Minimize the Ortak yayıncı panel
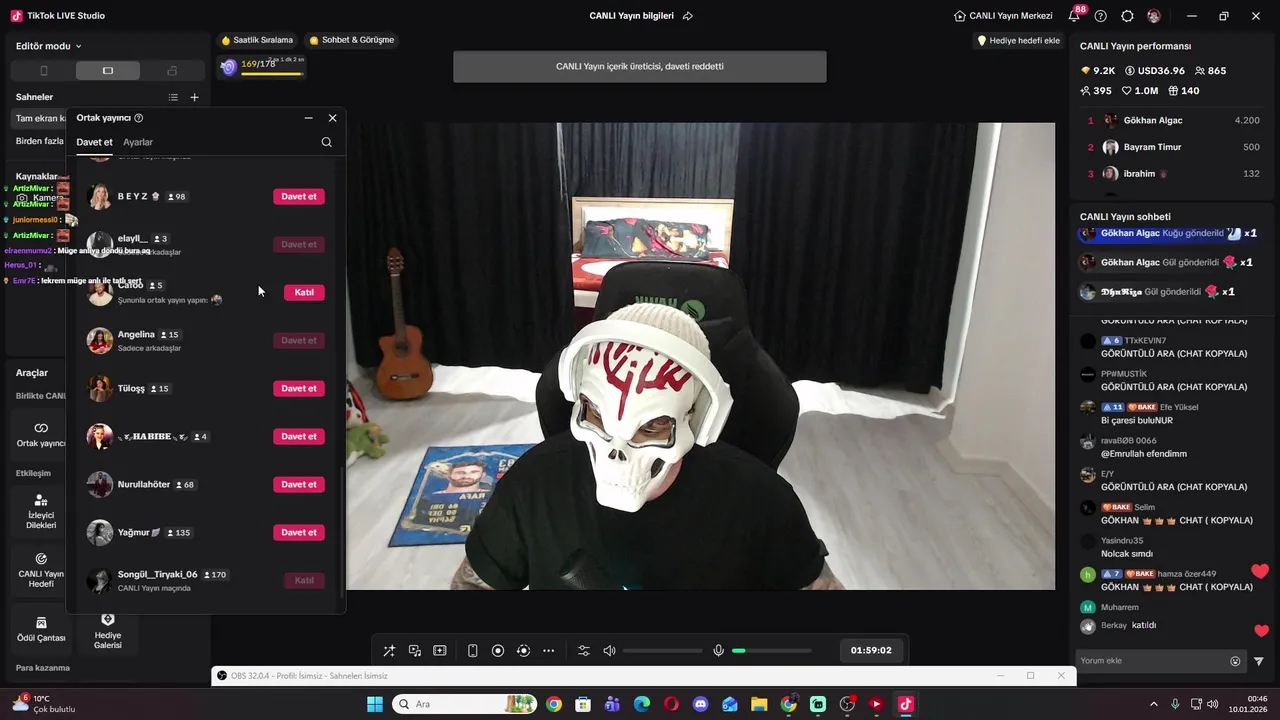The width and height of the screenshot is (1280, 720). [308, 118]
